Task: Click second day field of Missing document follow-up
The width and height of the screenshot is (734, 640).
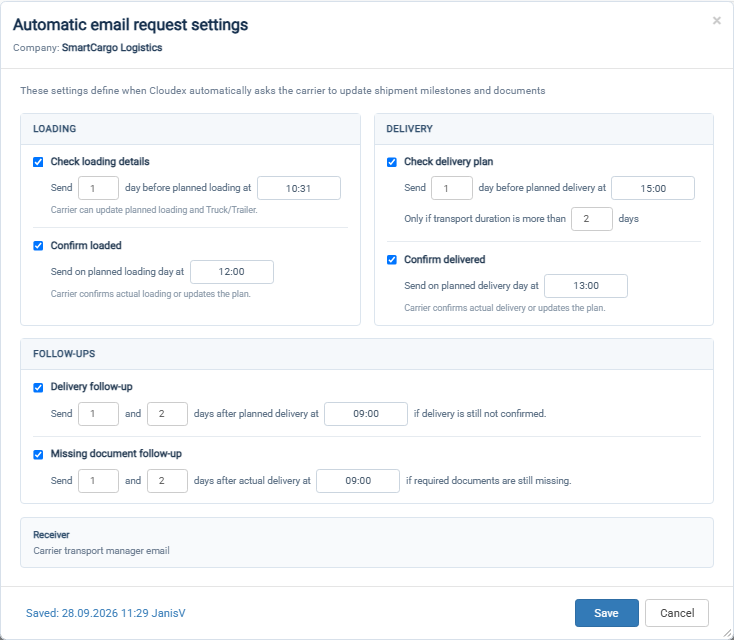Action: coord(167,481)
